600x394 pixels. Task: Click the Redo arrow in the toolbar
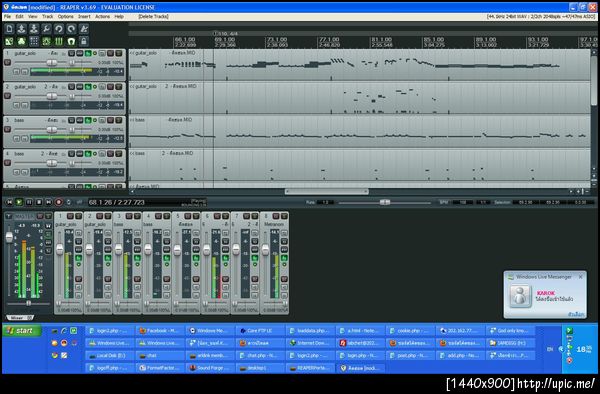pyautogui.click(x=71, y=29)
